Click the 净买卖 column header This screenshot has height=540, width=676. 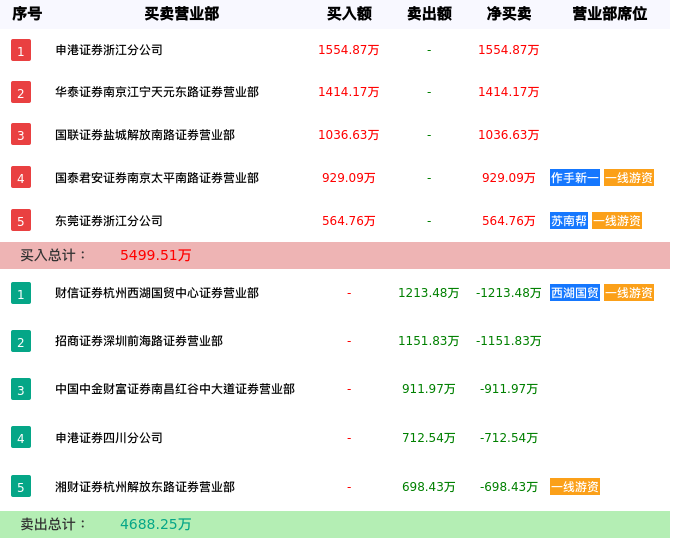509,14
